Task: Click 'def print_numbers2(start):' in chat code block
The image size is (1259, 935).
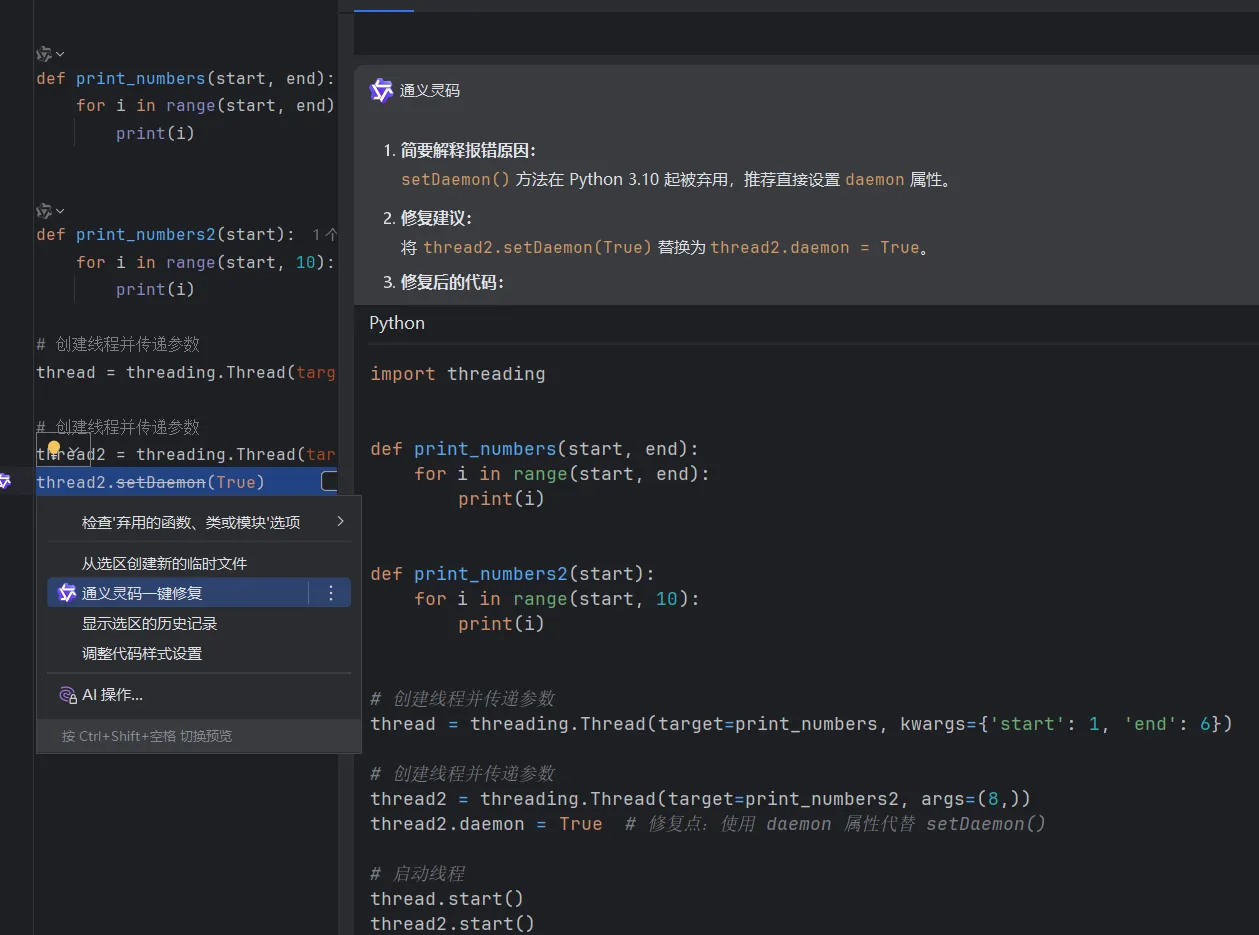Action: [x=513, y=574]
